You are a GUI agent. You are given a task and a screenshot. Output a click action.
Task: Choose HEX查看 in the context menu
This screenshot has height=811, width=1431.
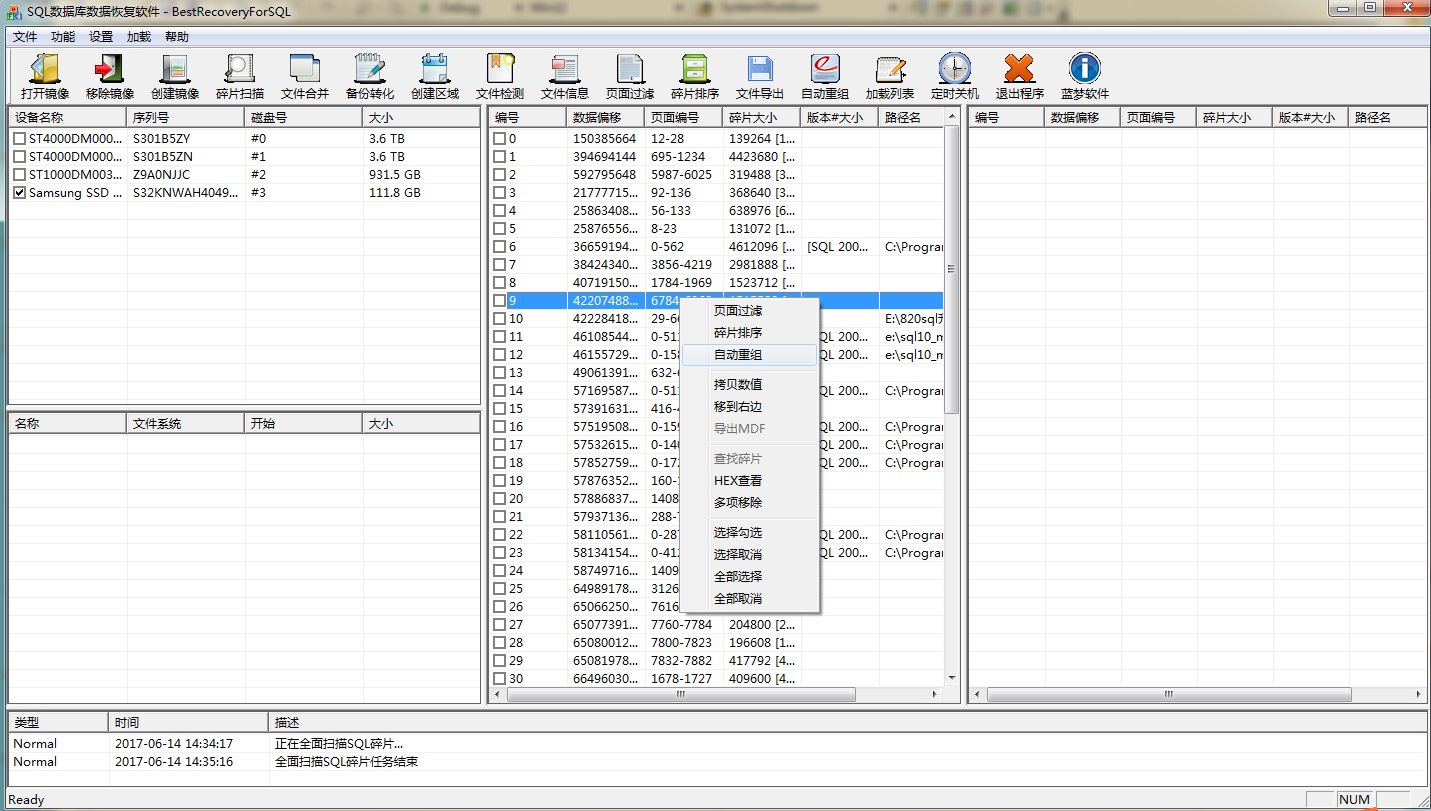pyautogui.click(x=750, y=481)
